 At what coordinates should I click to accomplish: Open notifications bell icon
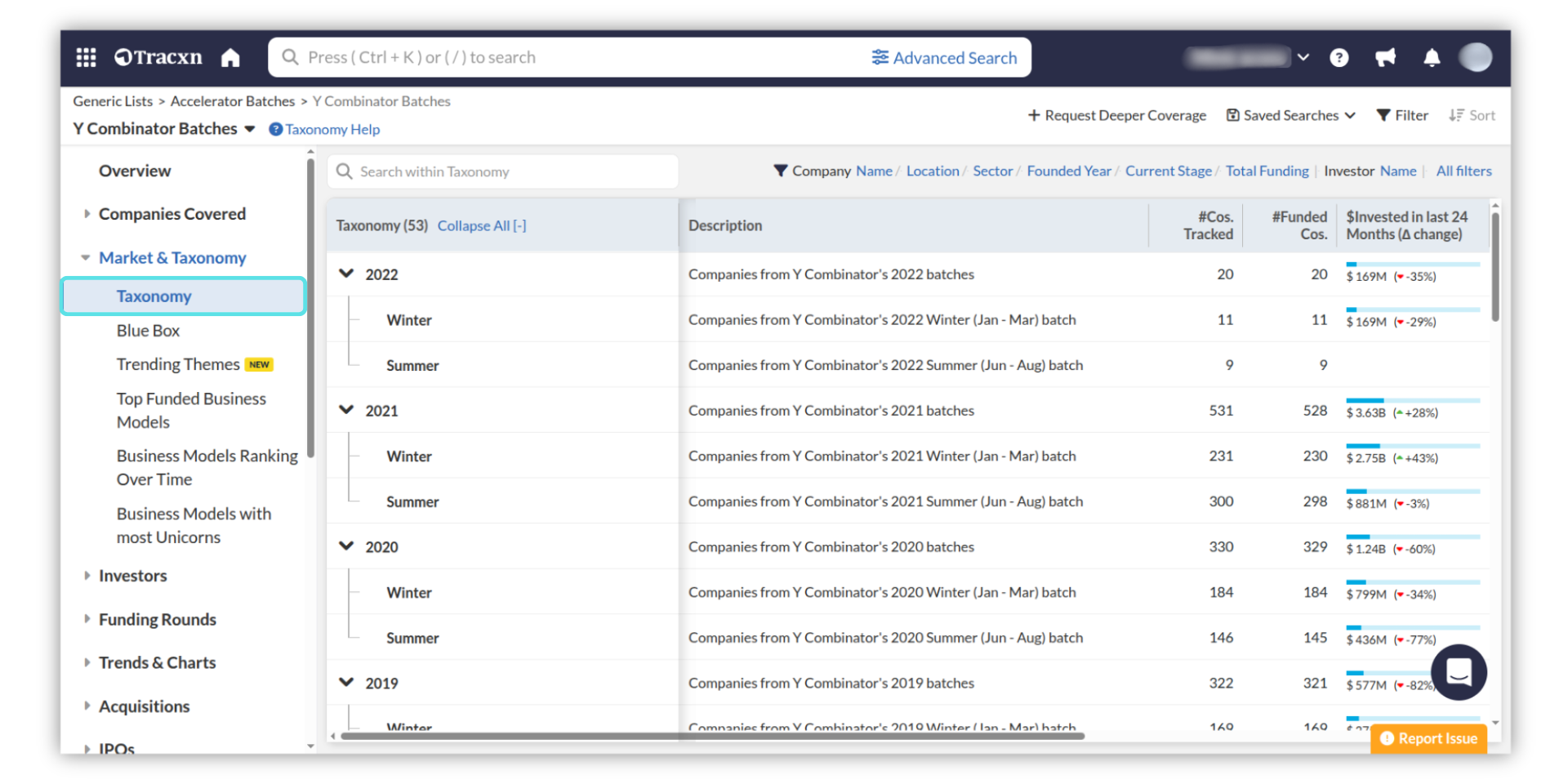1431,58
